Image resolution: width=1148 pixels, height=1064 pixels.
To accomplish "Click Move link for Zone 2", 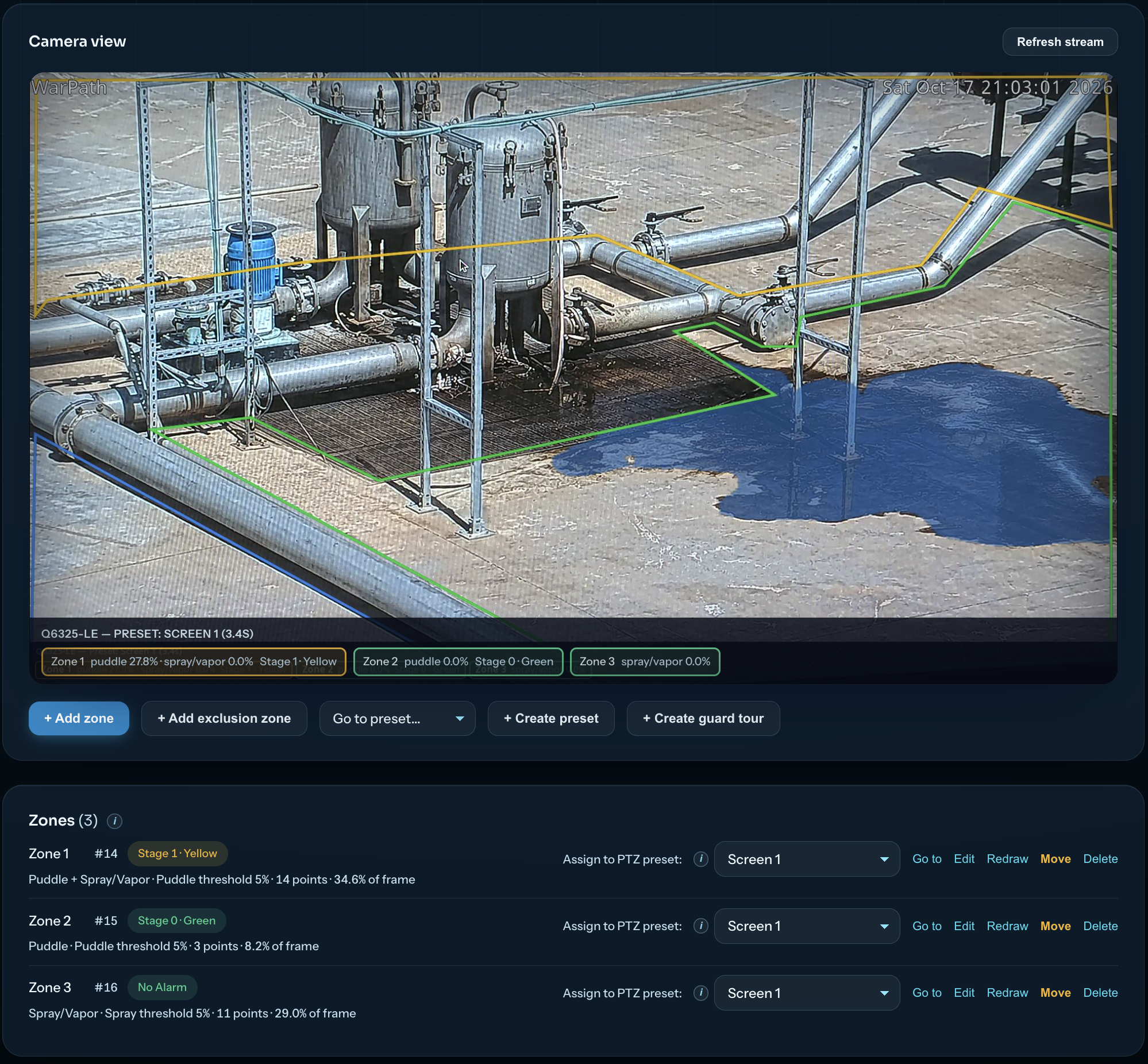I will pos(1055,926).
